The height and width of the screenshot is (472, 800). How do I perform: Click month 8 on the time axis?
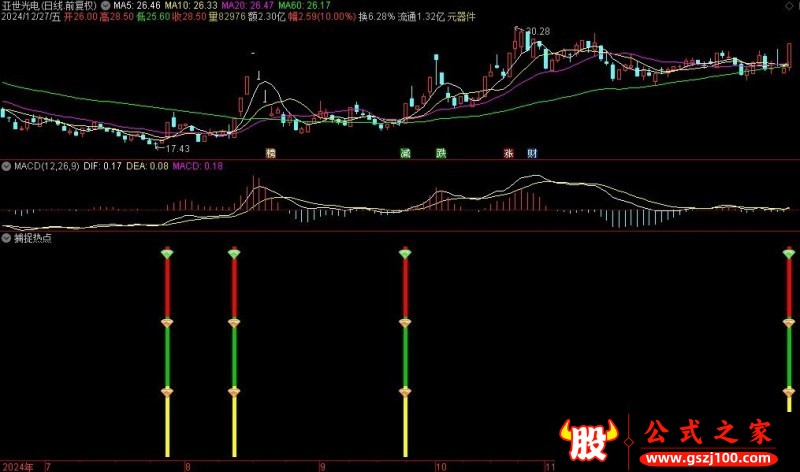click(188, 467)
